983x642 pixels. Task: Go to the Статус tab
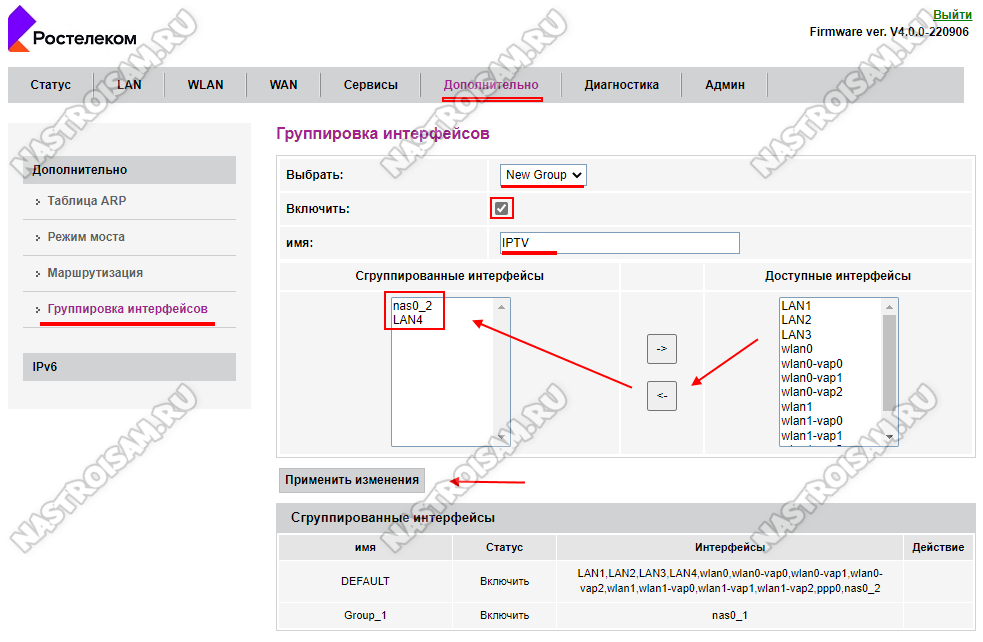(x=51, y=85)
